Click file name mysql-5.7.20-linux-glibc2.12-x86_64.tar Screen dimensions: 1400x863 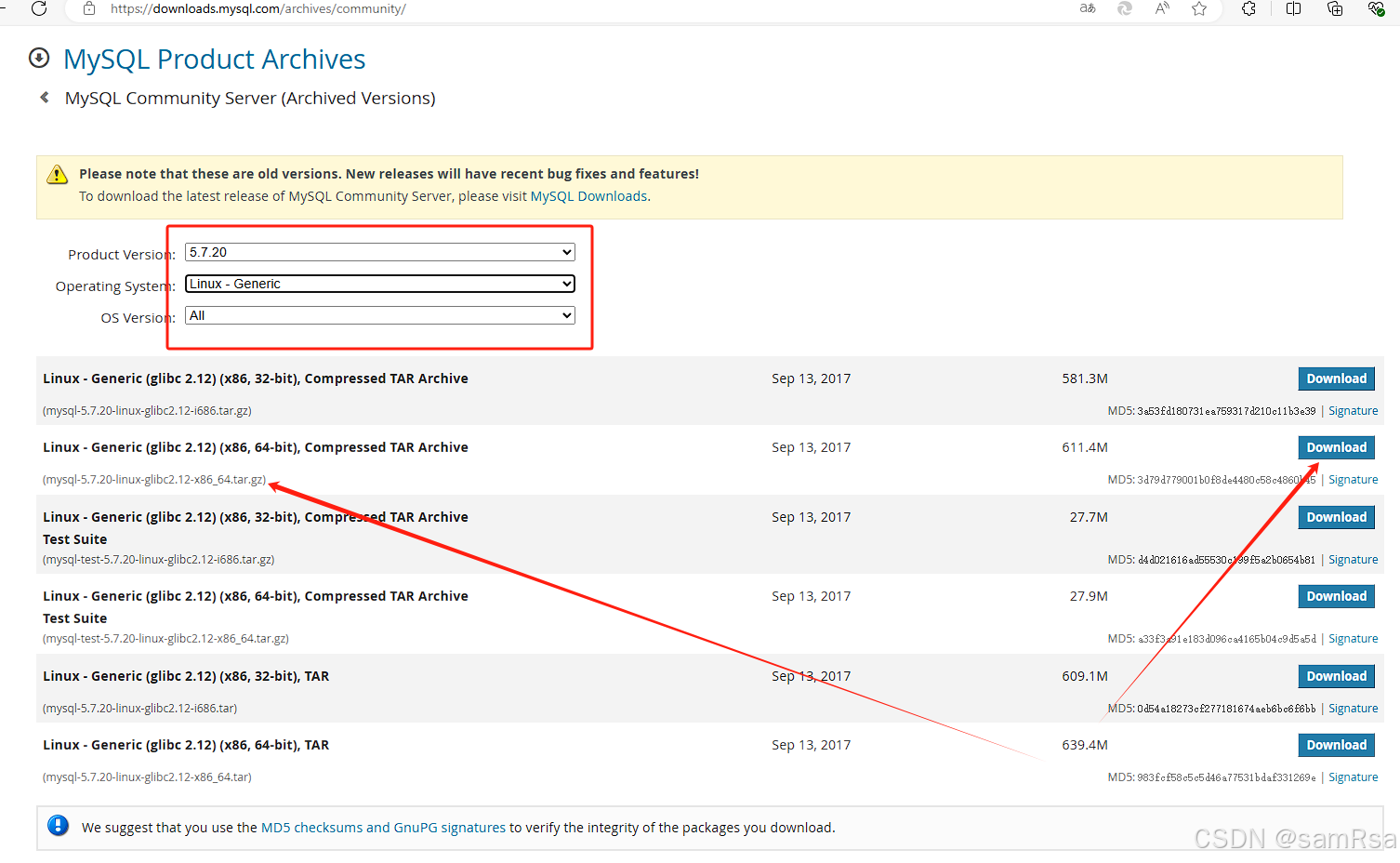[x=147, y=777]
